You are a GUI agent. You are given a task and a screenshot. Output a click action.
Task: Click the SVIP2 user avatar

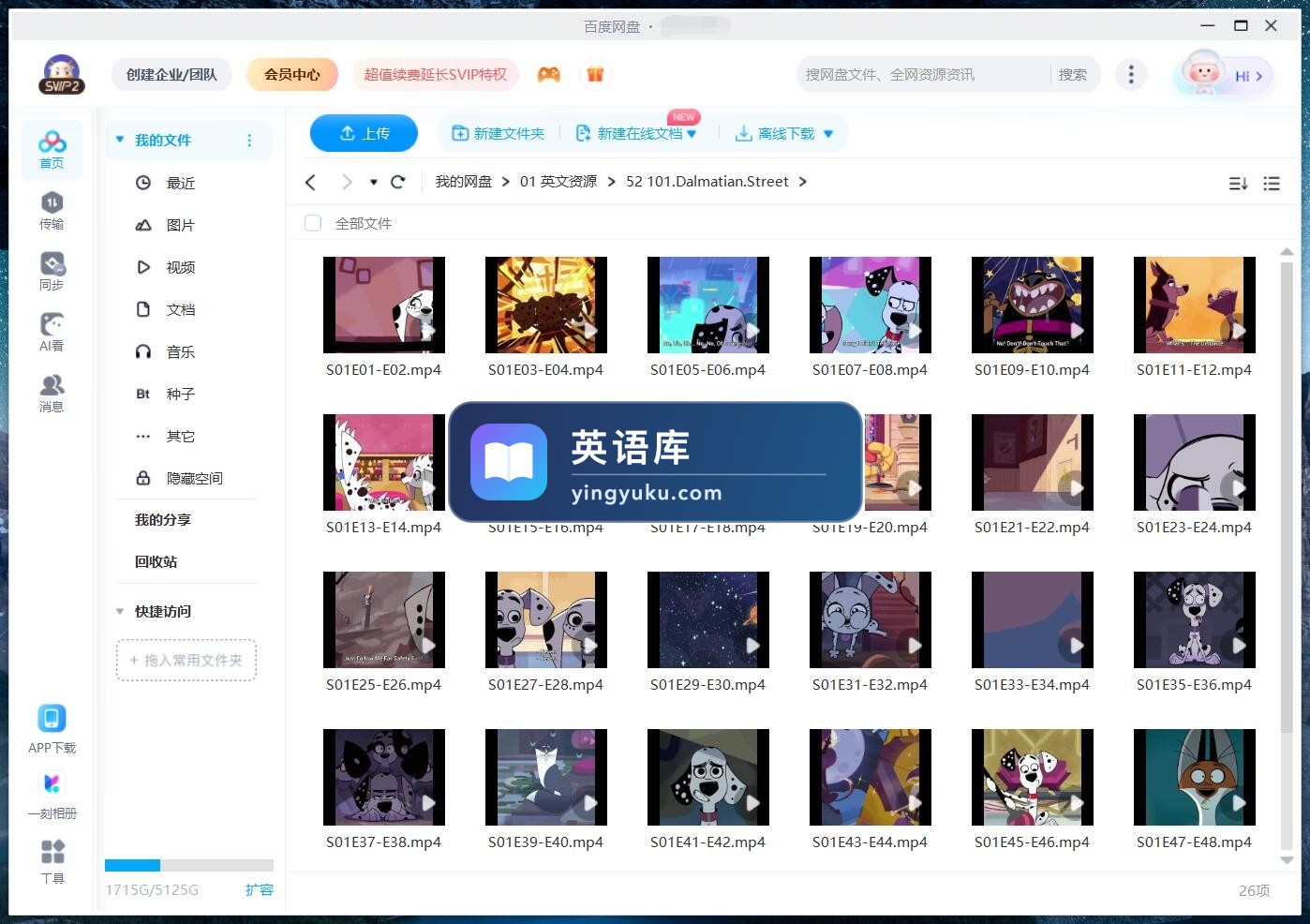pos(62,74)
